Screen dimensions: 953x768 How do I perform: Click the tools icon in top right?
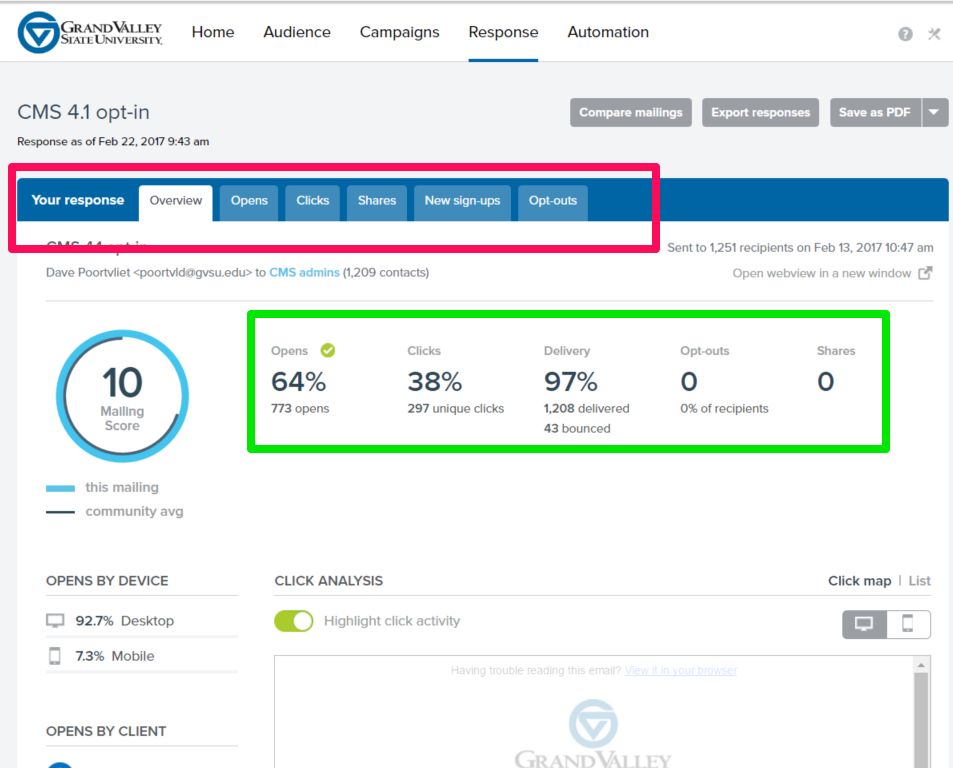pyautogui.click(x=934, y=34)
